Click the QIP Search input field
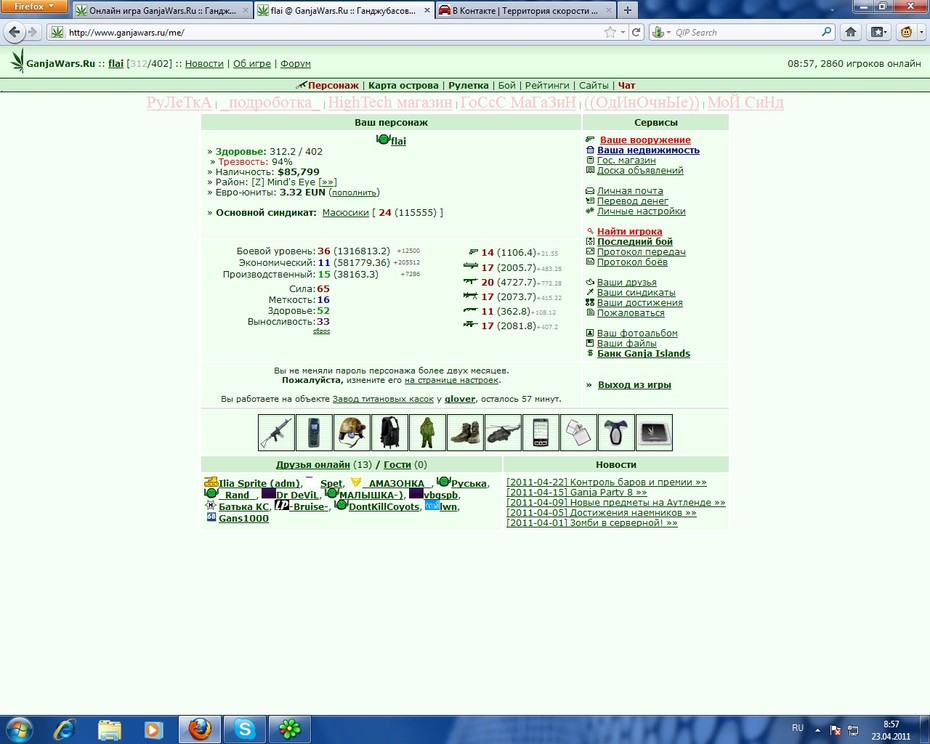The image size is (930, 744). point(746,33)
